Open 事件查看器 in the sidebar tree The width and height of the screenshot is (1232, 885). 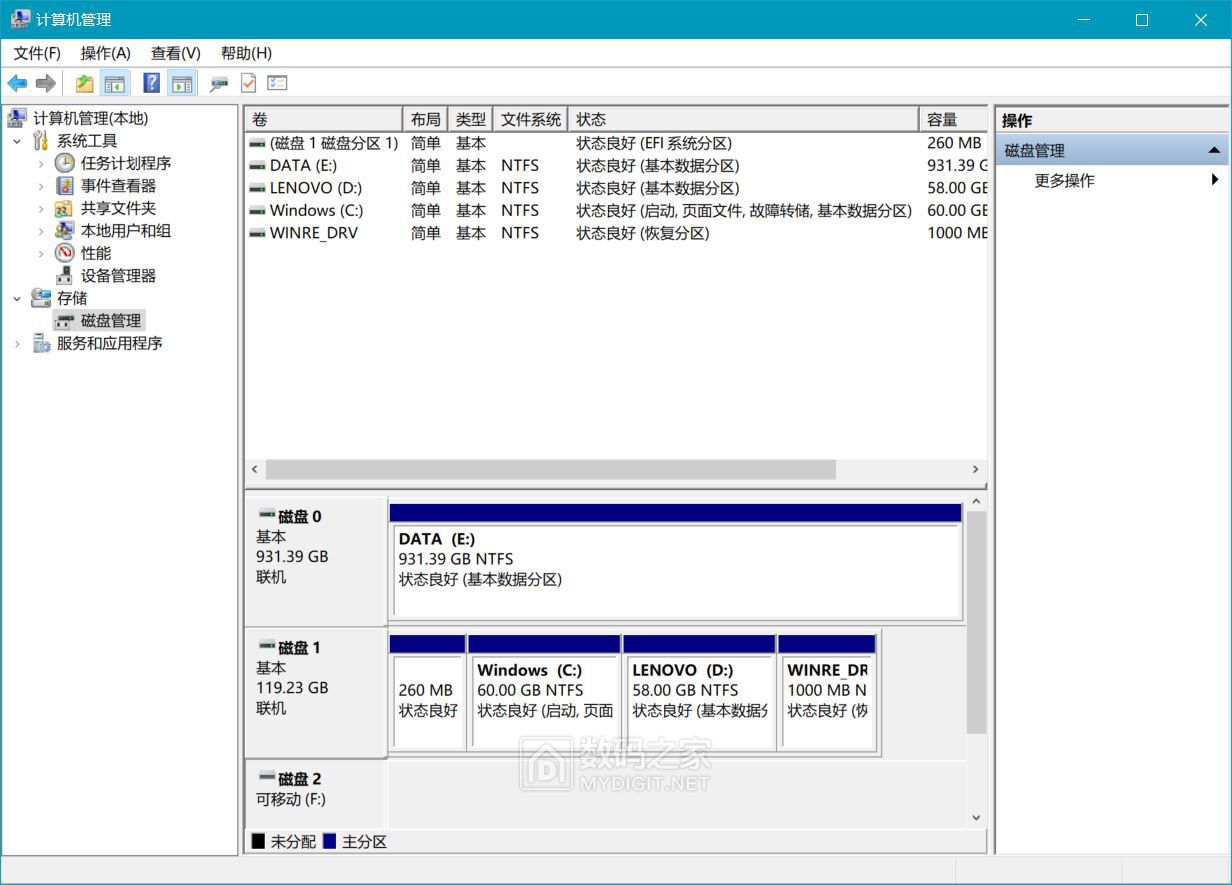(x=118, y=186)
